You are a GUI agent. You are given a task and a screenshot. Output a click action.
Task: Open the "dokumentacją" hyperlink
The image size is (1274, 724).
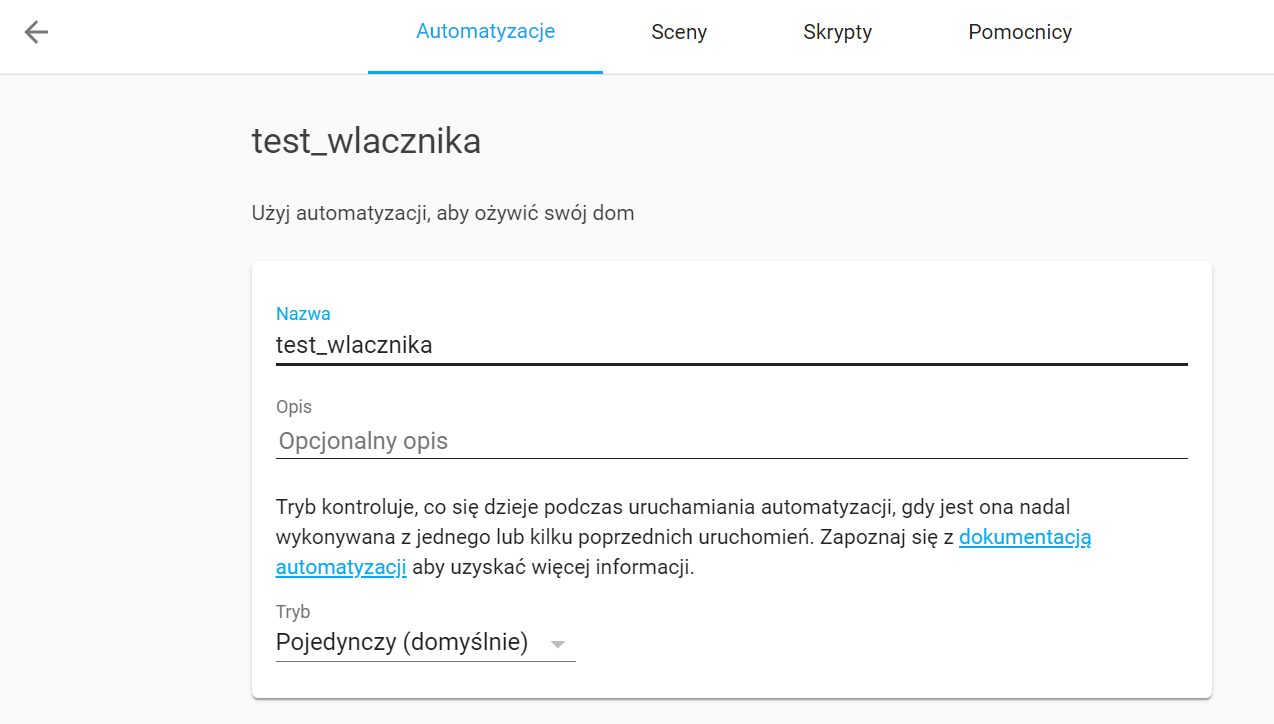click(x=1024, y=537)
